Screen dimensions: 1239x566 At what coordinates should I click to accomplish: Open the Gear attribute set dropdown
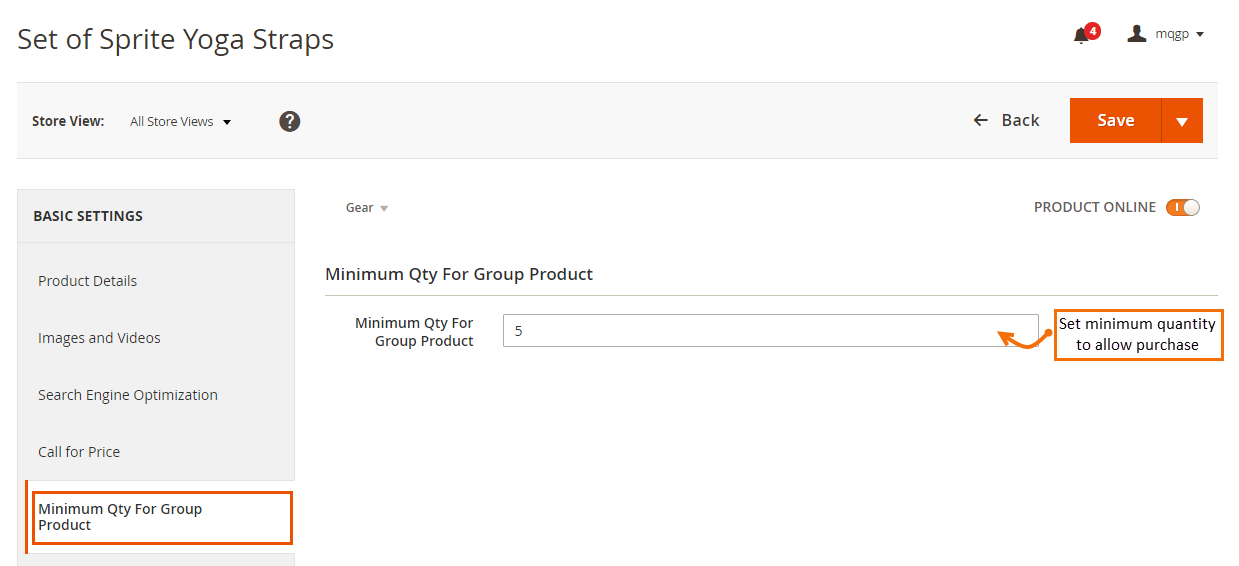click(366, 208)
